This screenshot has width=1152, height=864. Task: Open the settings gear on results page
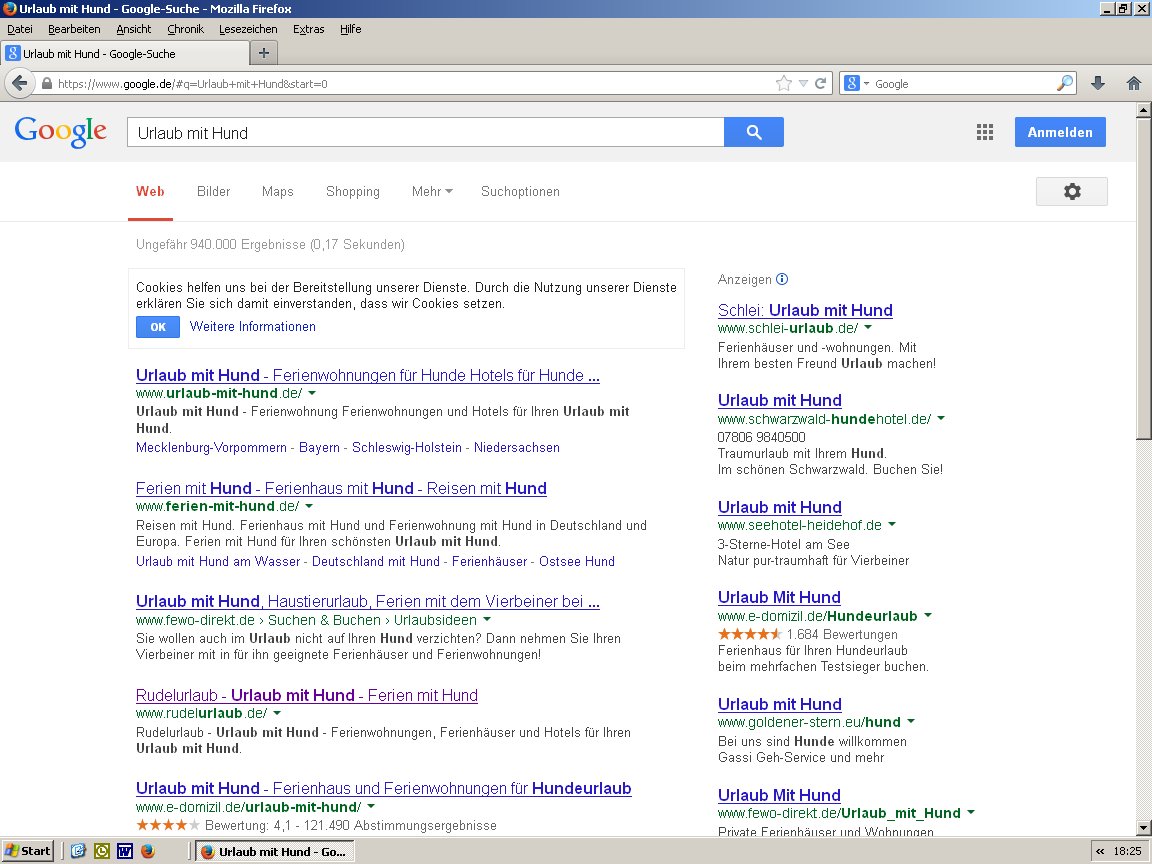pos(1072,192)
